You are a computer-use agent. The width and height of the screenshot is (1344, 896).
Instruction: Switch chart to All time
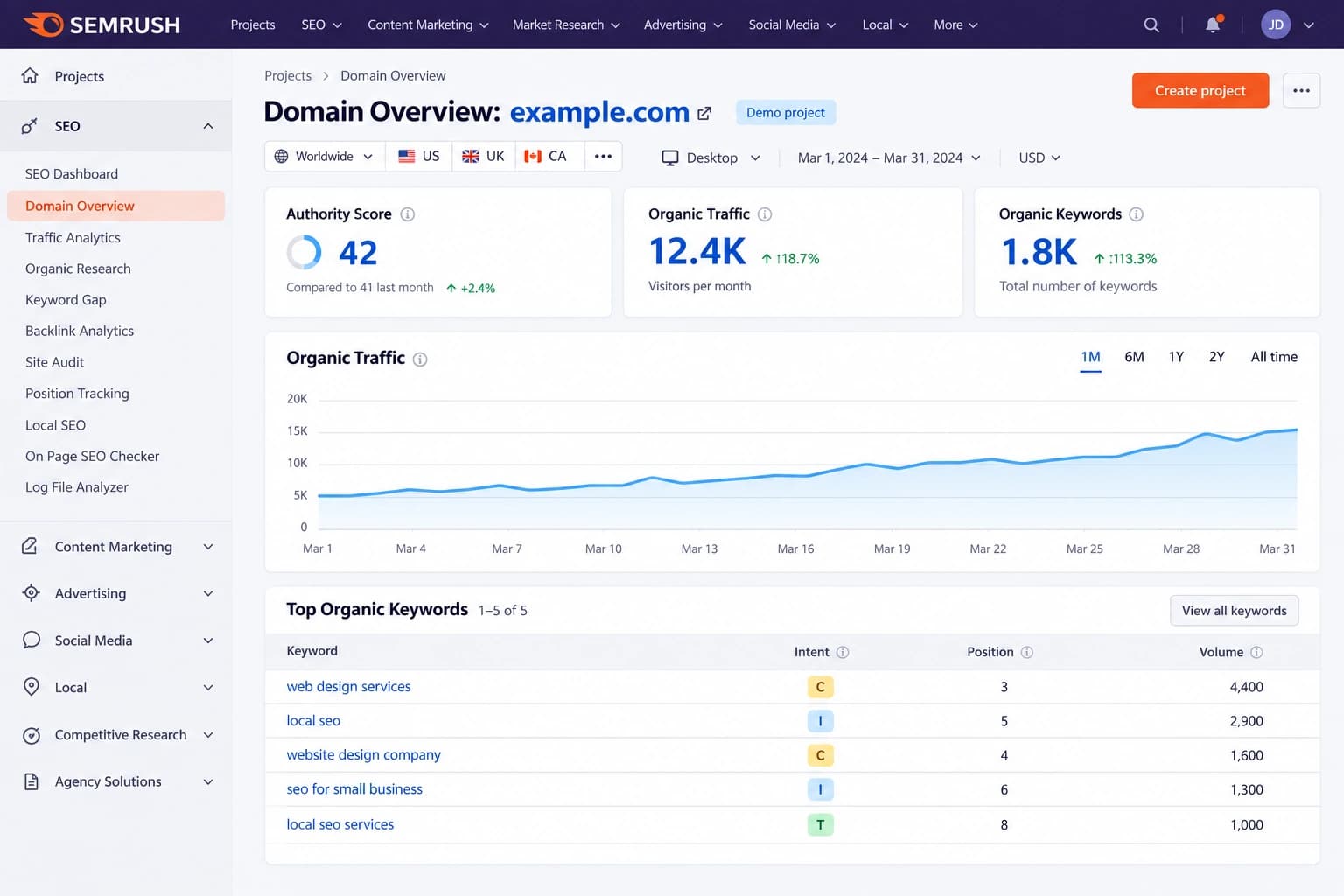tap(1274, 357)
